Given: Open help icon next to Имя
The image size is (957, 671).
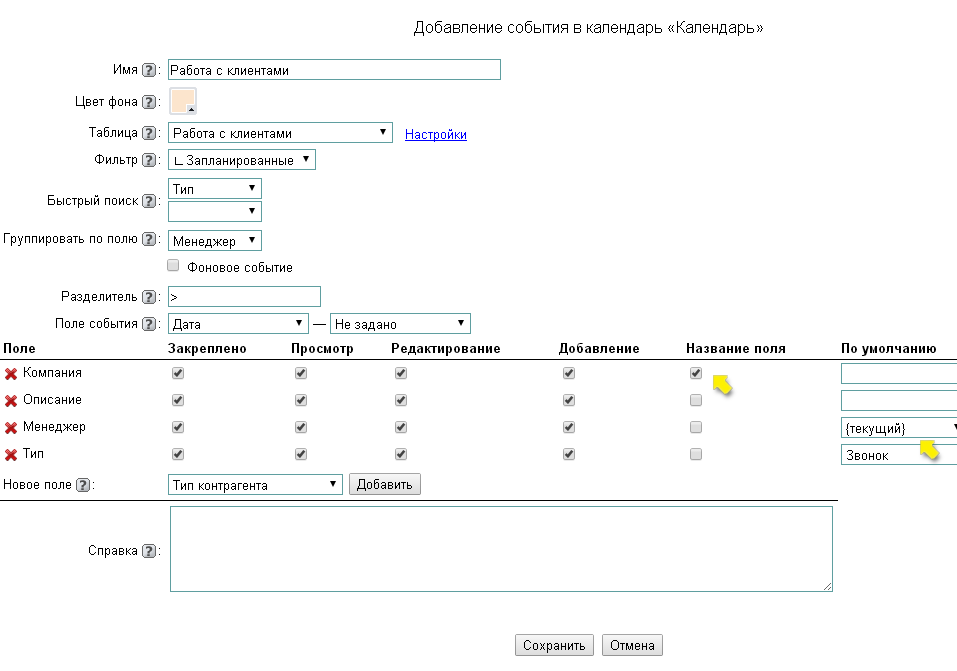Looking at the screenshot, I should pos(149,71).
